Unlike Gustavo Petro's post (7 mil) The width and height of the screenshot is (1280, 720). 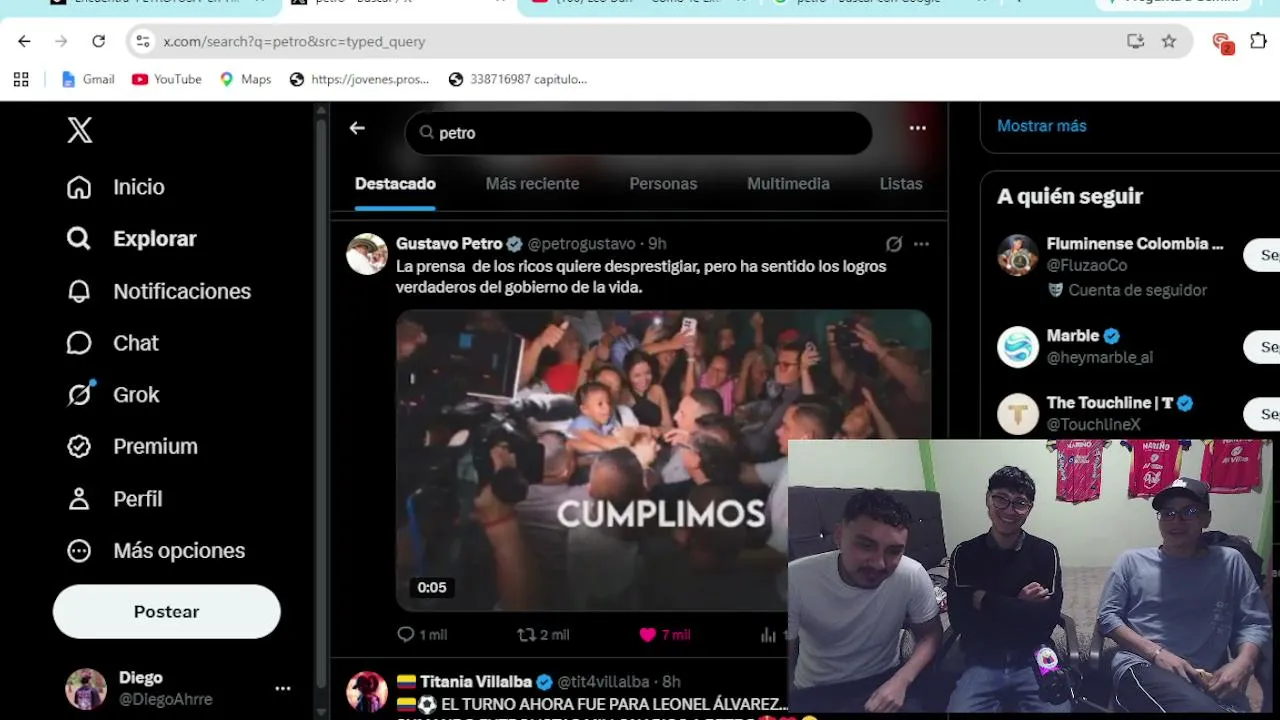click(x=664, y=635)
